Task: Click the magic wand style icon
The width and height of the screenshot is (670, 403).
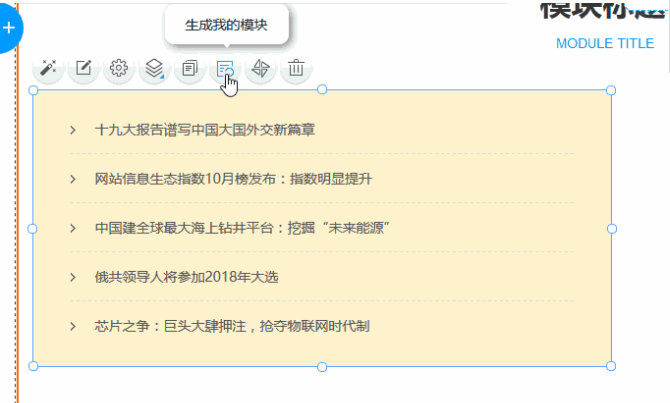Action: click(x=48, y=68)
